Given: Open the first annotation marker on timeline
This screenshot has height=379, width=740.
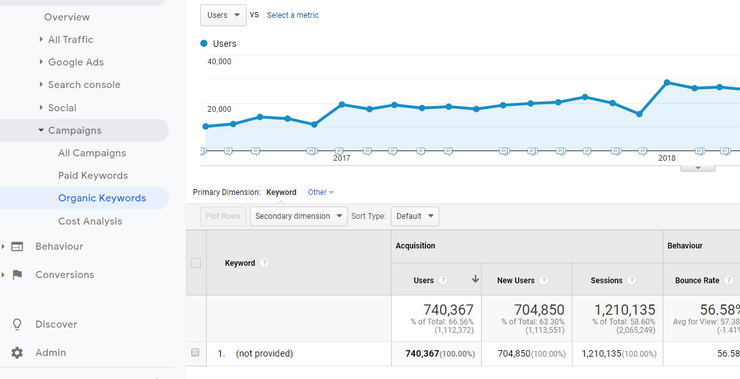Looking at the screenshot, I should point(203,151).
